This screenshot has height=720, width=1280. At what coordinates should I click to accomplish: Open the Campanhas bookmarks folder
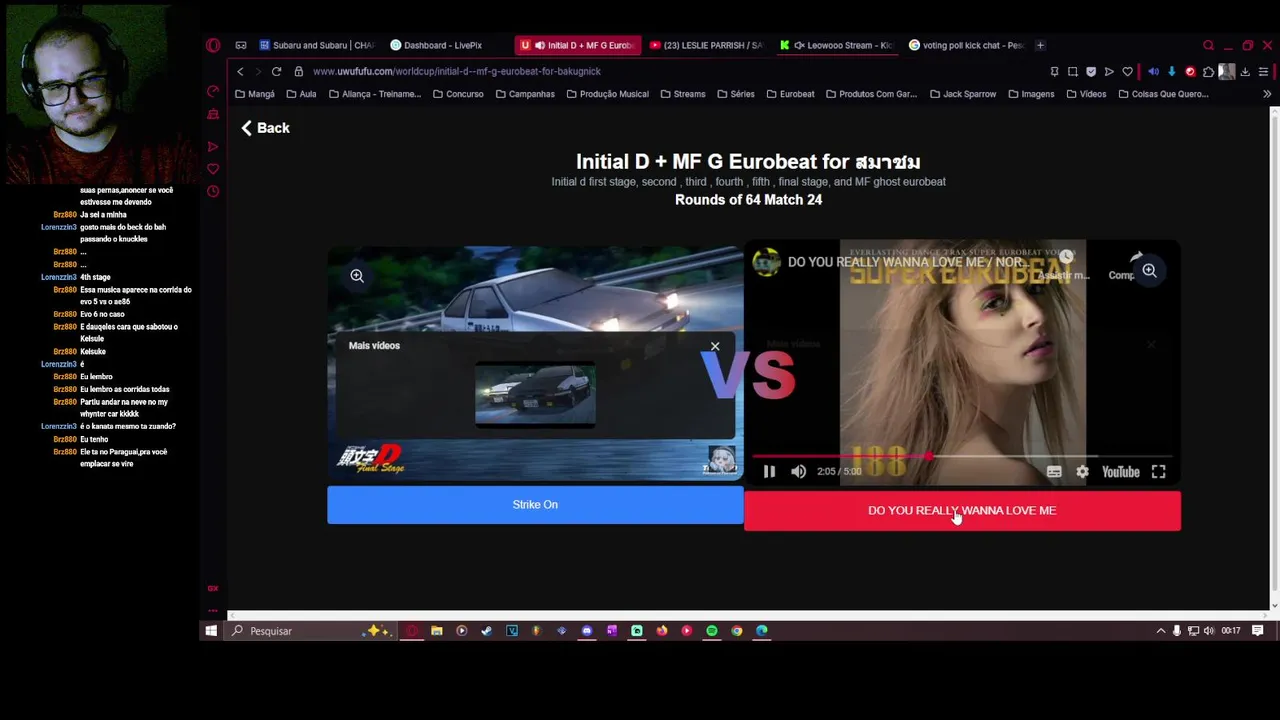[524, 94]
